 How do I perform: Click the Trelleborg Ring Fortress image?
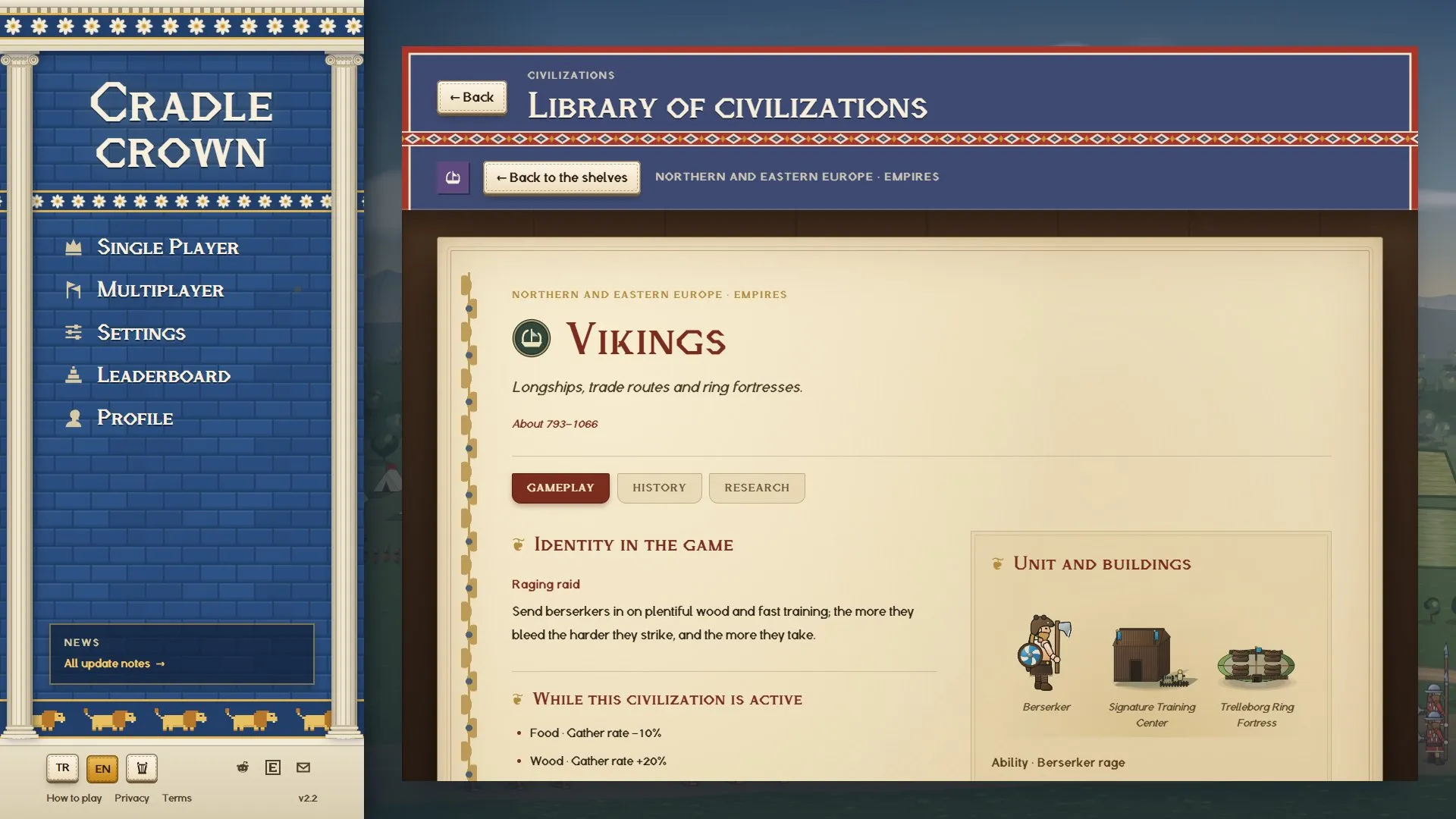(1256, 667)
